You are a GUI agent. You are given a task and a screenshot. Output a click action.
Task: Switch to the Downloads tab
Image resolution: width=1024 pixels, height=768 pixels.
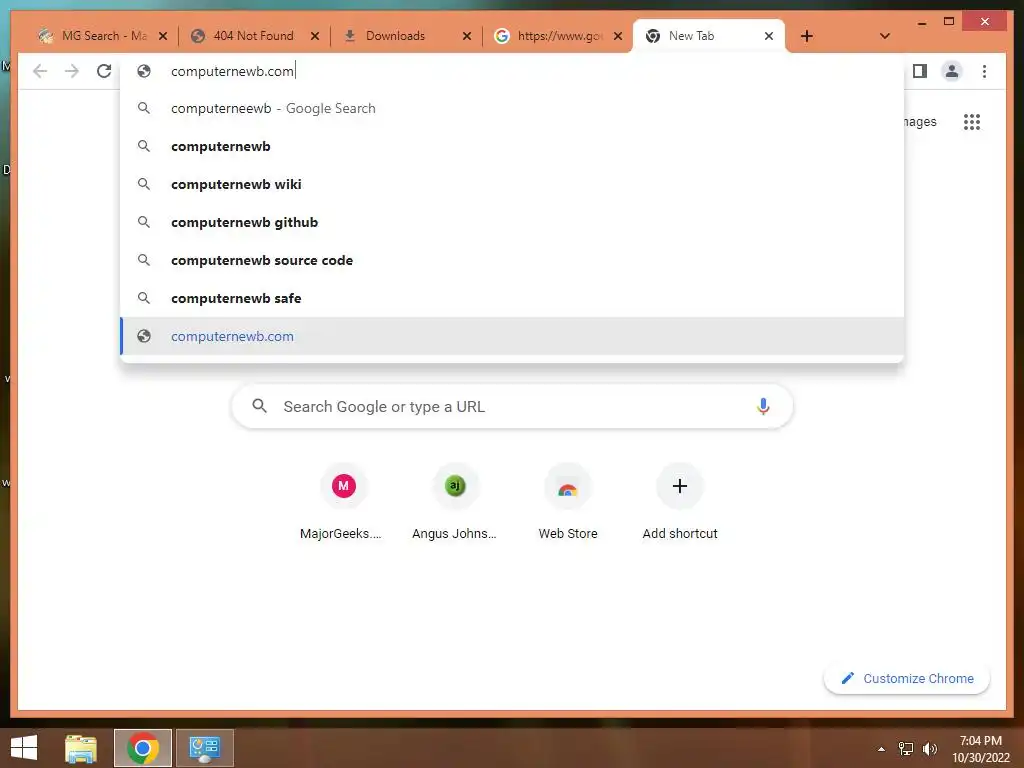[395, 36]
